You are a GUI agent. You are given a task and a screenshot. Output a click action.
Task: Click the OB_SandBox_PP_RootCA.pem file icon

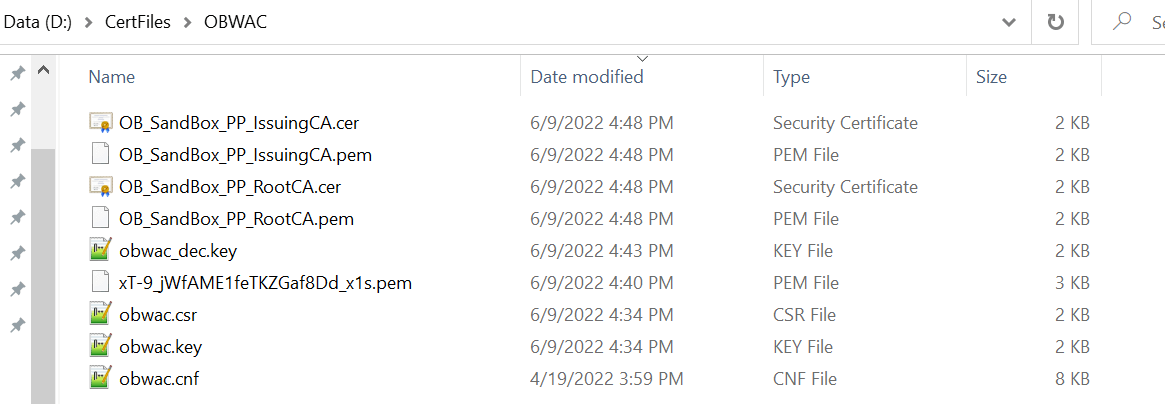click(x=100, y=219)
